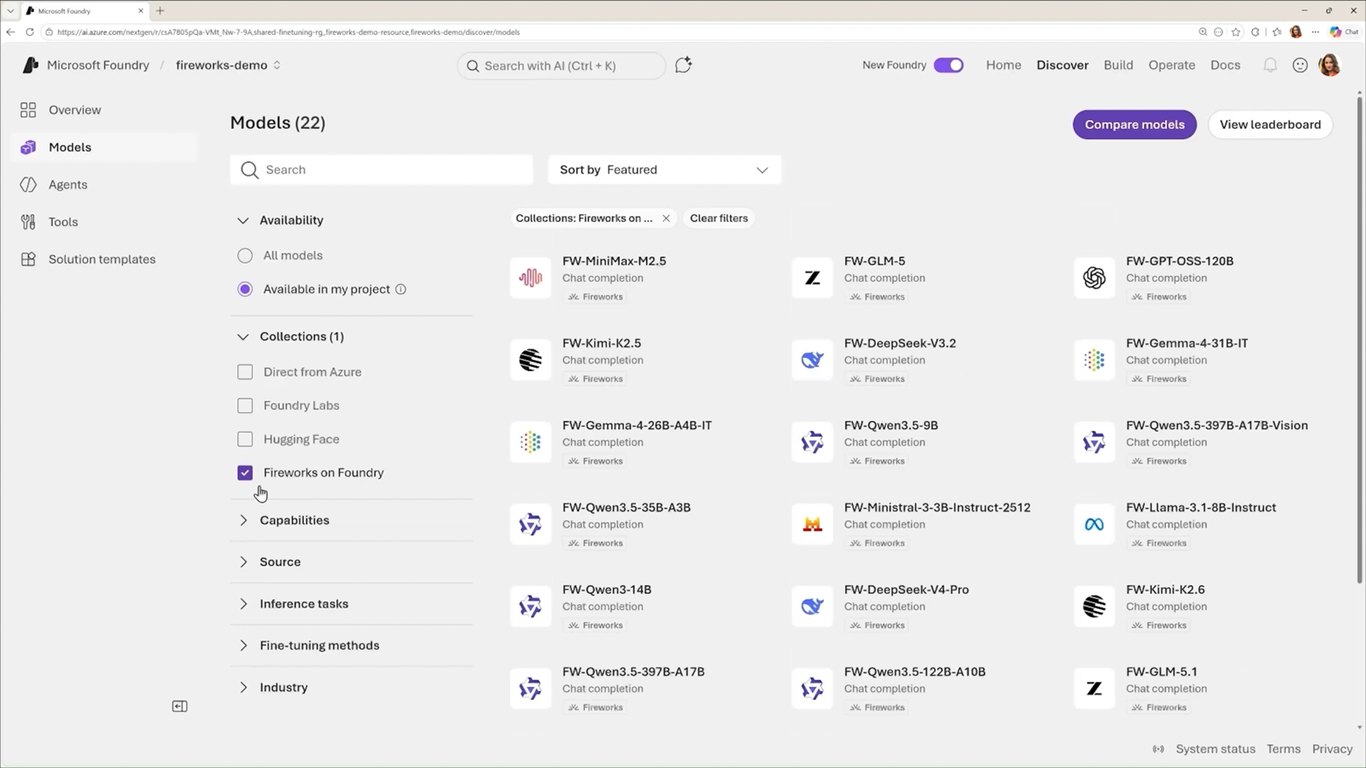The image size is (1366, 768).
Task: Click the models Search field
Action: (381, 170)
